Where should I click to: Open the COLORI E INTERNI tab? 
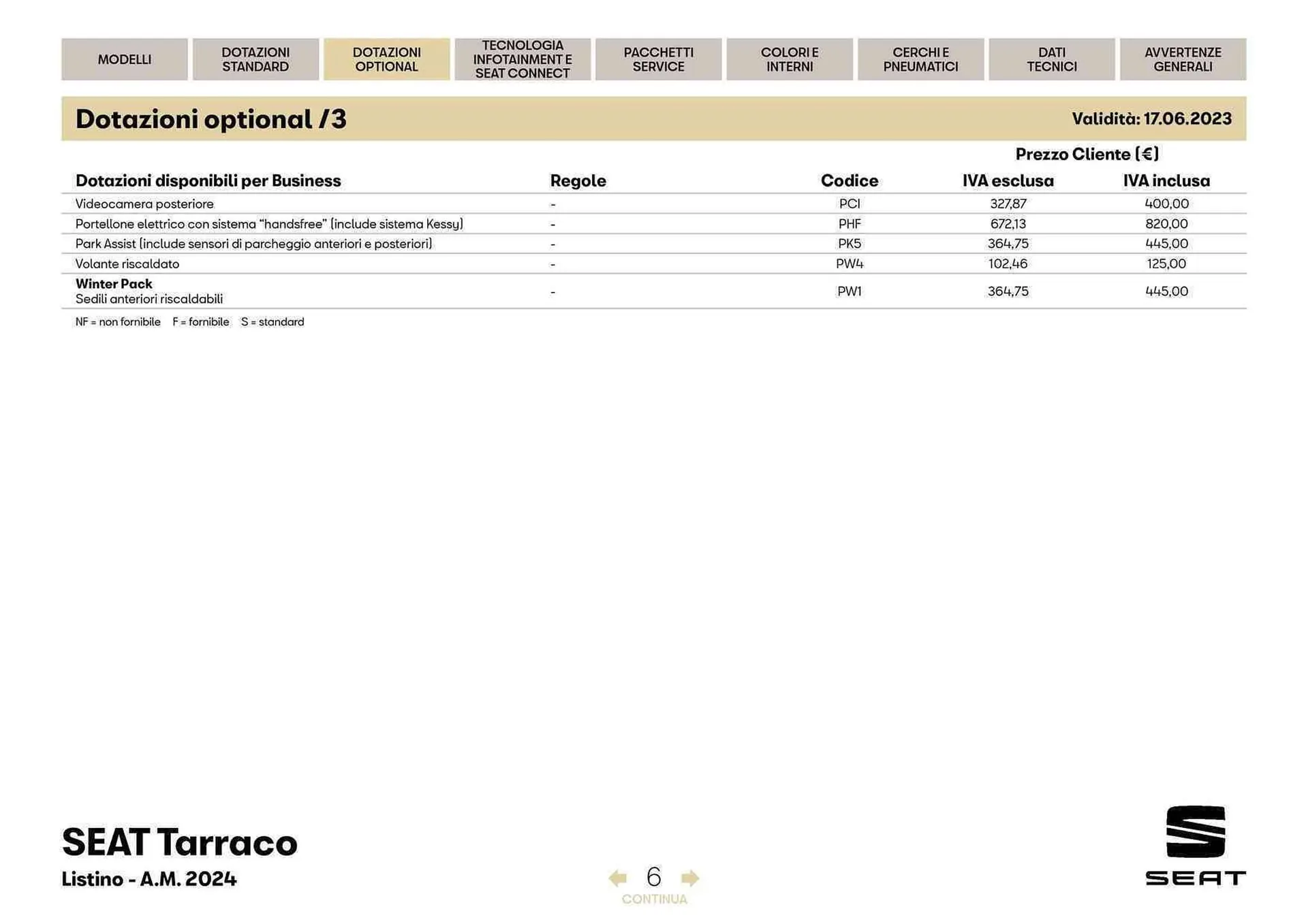click(790, 59)
